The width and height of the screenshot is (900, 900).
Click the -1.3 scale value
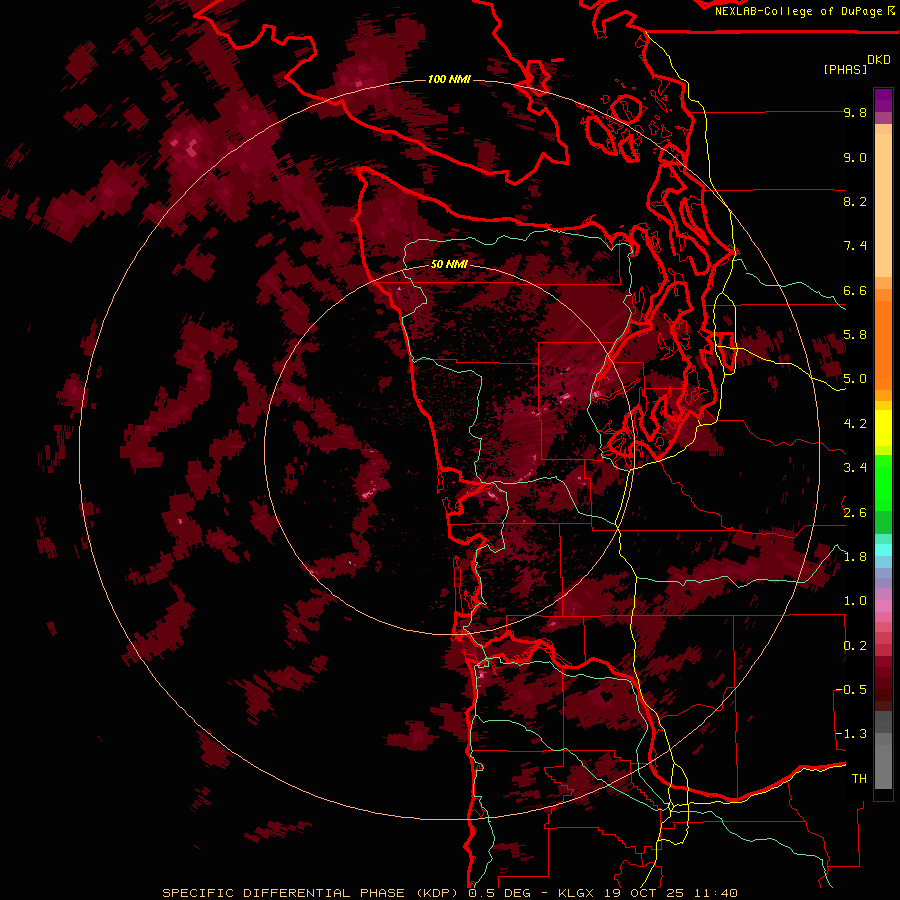(852, 734)
